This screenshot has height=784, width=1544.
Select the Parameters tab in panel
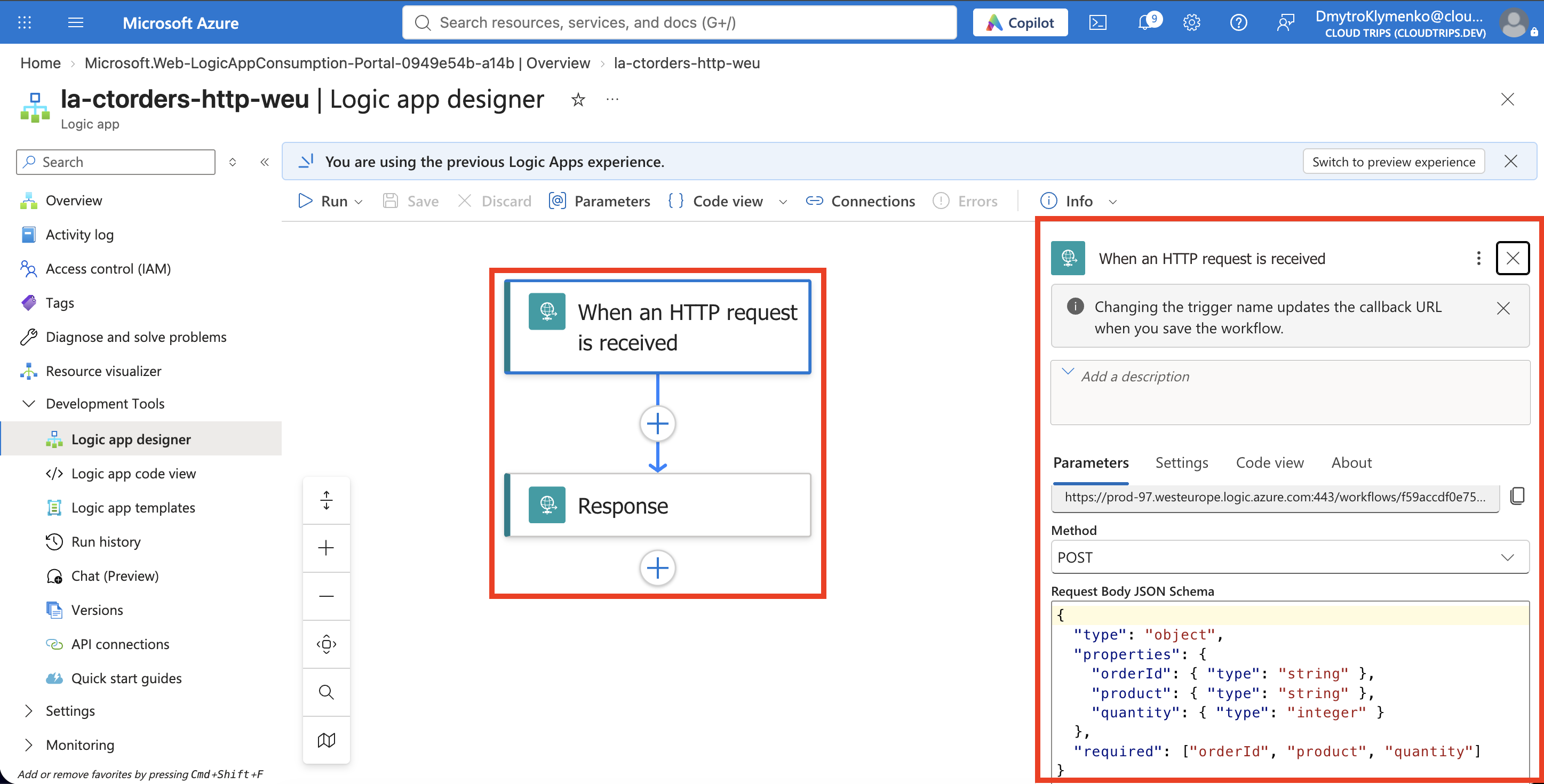[x=1091, y=463]
